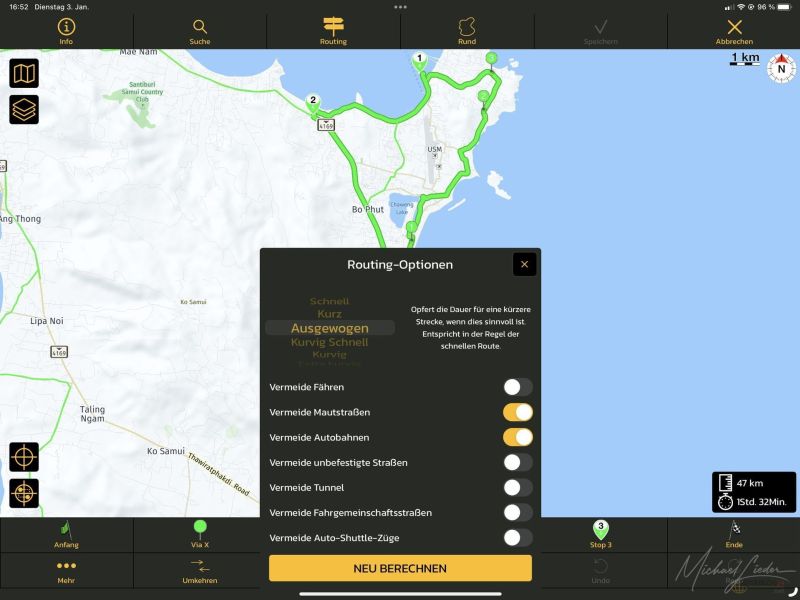Choose Kurz in route type picker
The image size is (800, 600).
coord(329,314)
